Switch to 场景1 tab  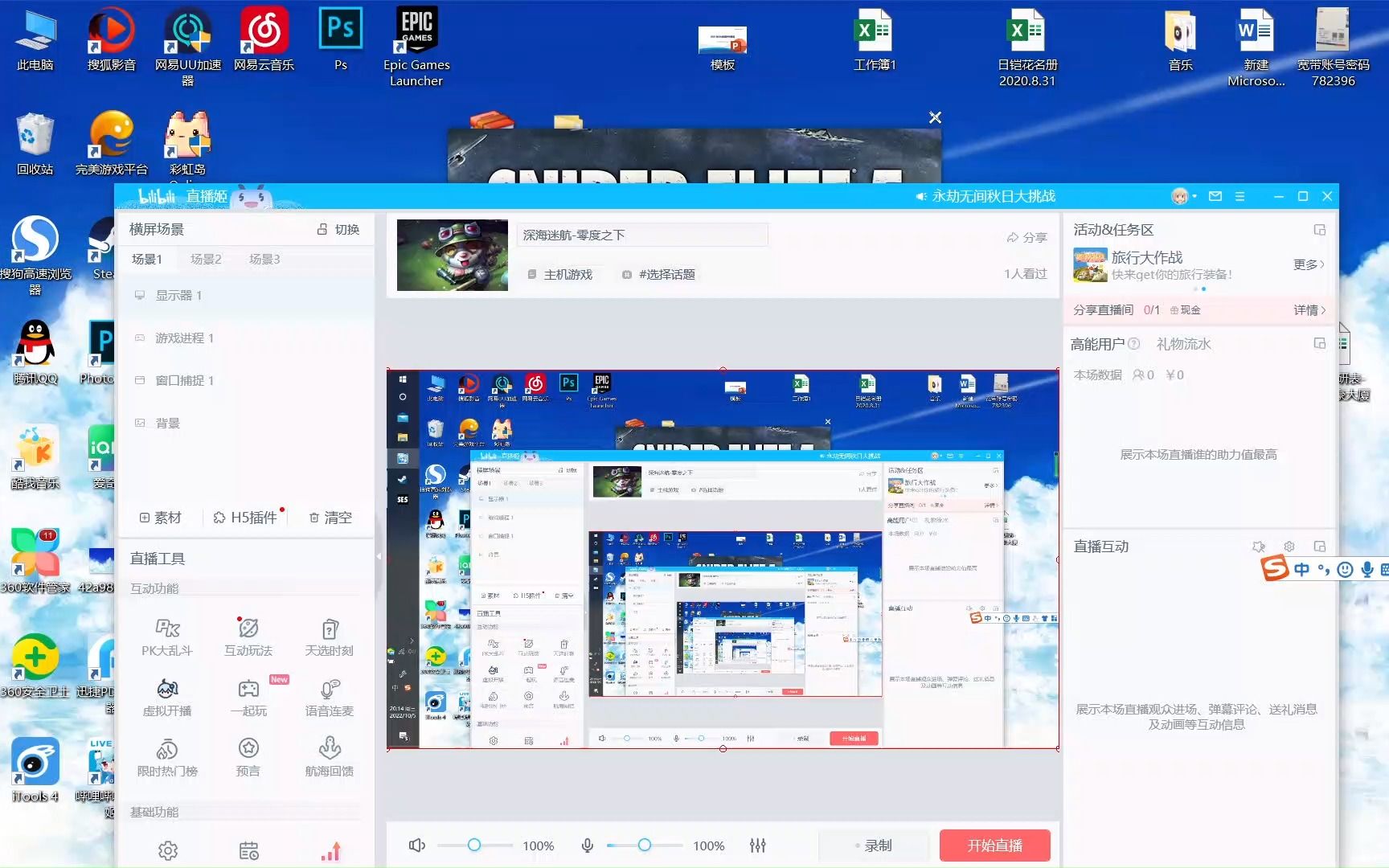click(x=147, y=259)
